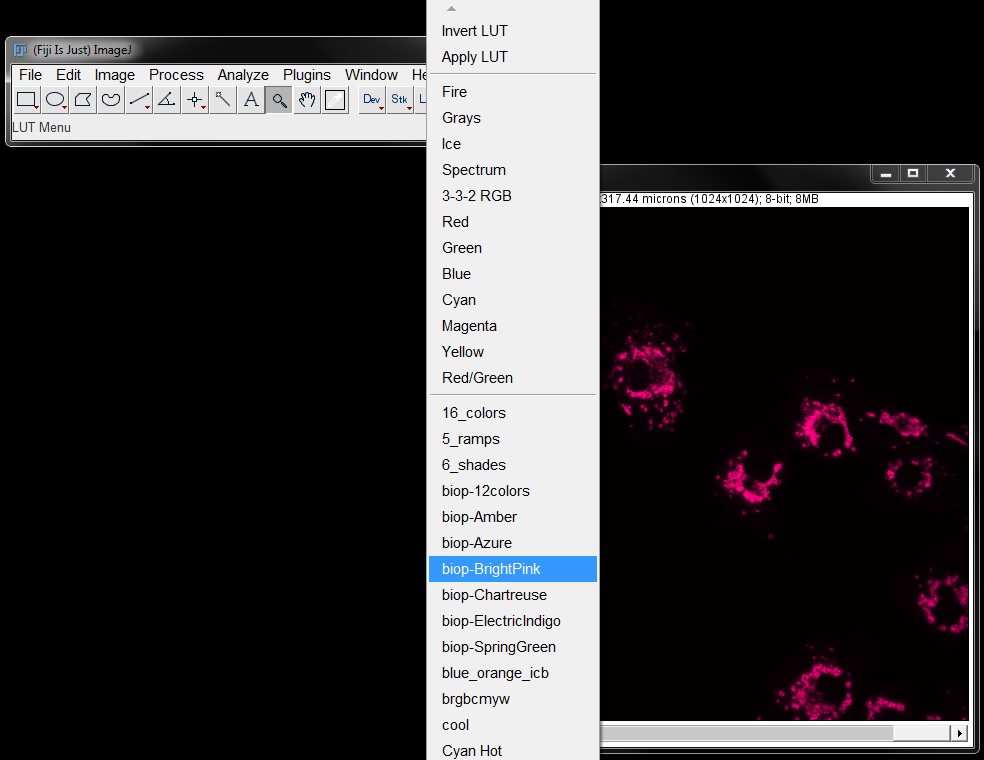Select the biop-SpringGreen LUT
This screenshot has height=760, width=984.
pyautogui.click(x=513, y=647)
